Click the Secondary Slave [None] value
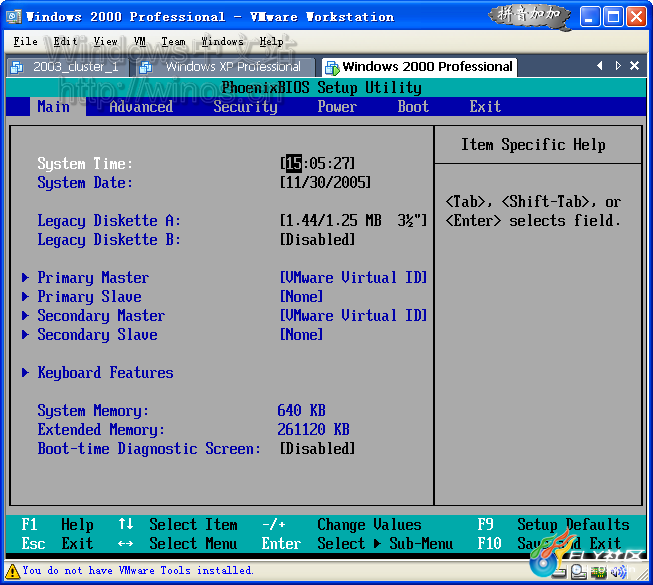The height and width of the screenshot is (585, 653). (302, 334)
